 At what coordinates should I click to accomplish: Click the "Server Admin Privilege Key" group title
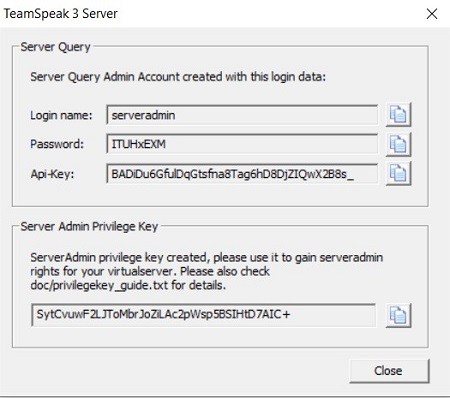89,227
